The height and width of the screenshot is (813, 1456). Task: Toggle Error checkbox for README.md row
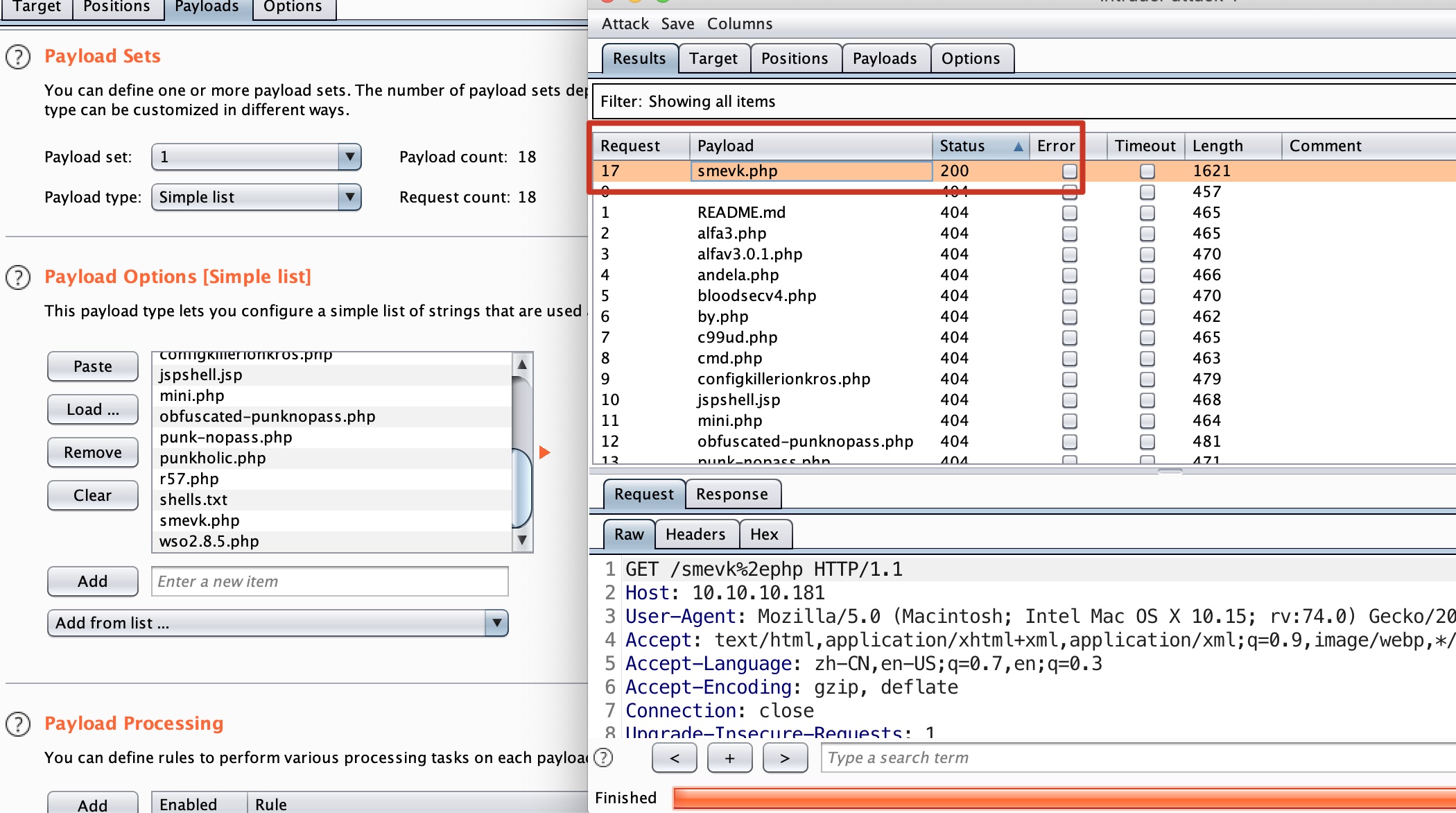click(x=1070, y=213)
